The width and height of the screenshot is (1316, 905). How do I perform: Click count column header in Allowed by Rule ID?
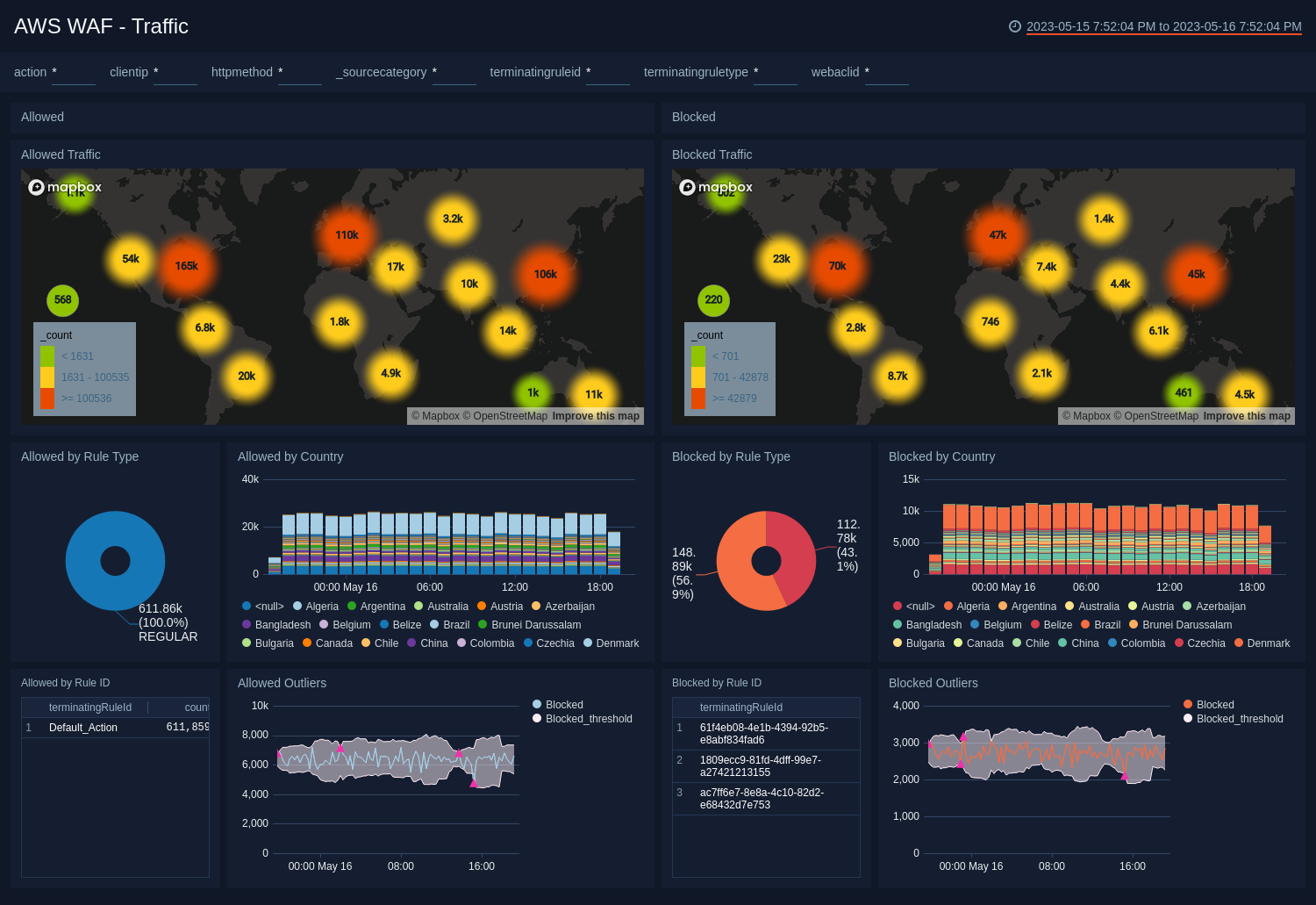(x=196, y=707)
